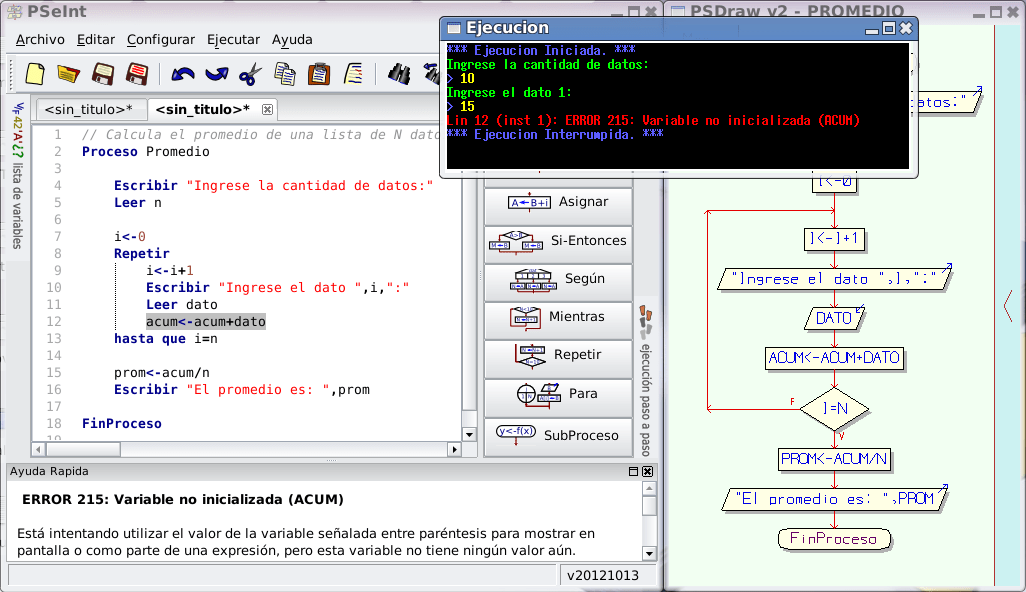Click the prom<-acum/n code line
Screen dimensions: 1026x592
(x=162, y=373)
